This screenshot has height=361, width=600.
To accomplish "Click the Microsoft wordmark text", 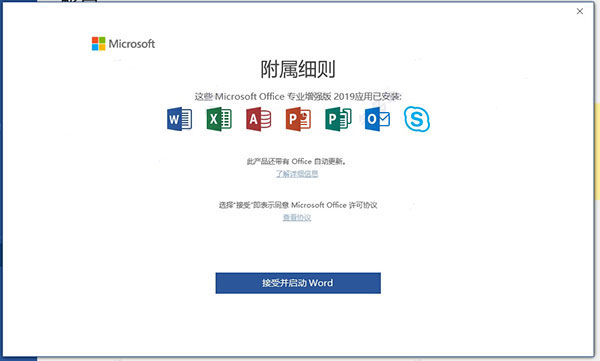I will click(x=132, y=44).
